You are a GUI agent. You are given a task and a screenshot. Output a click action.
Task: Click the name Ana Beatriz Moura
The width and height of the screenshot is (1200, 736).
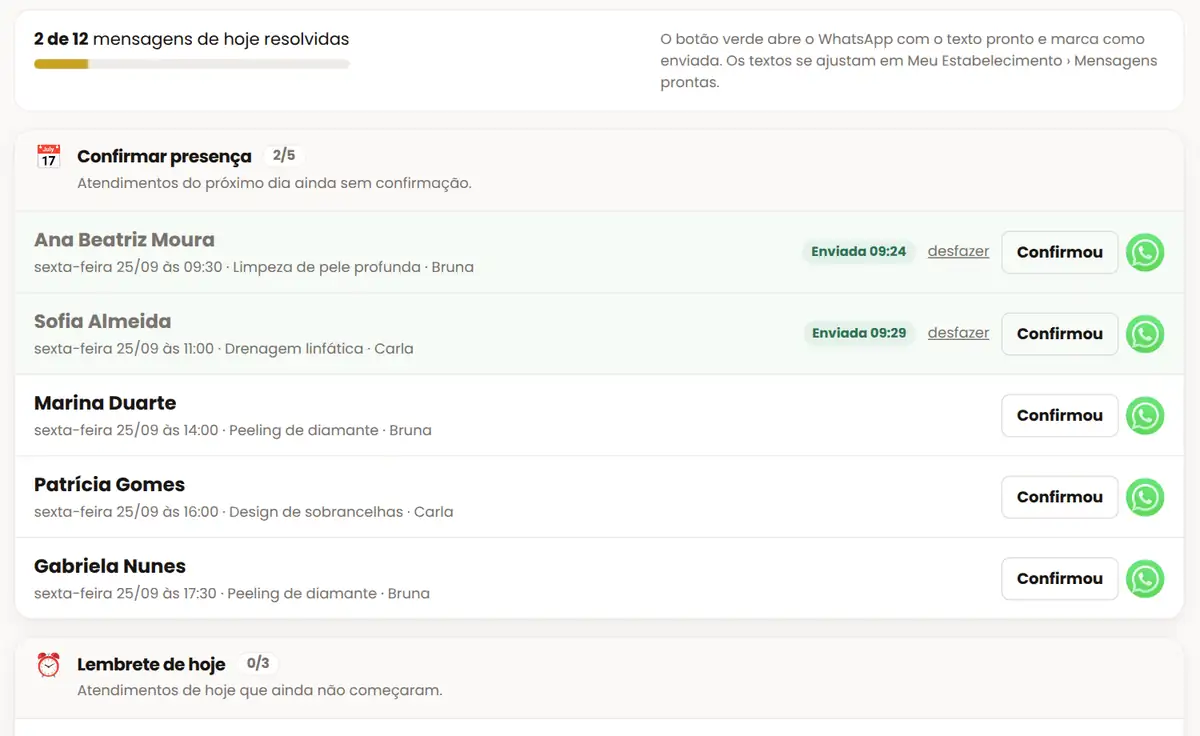(x=124, y=240)
